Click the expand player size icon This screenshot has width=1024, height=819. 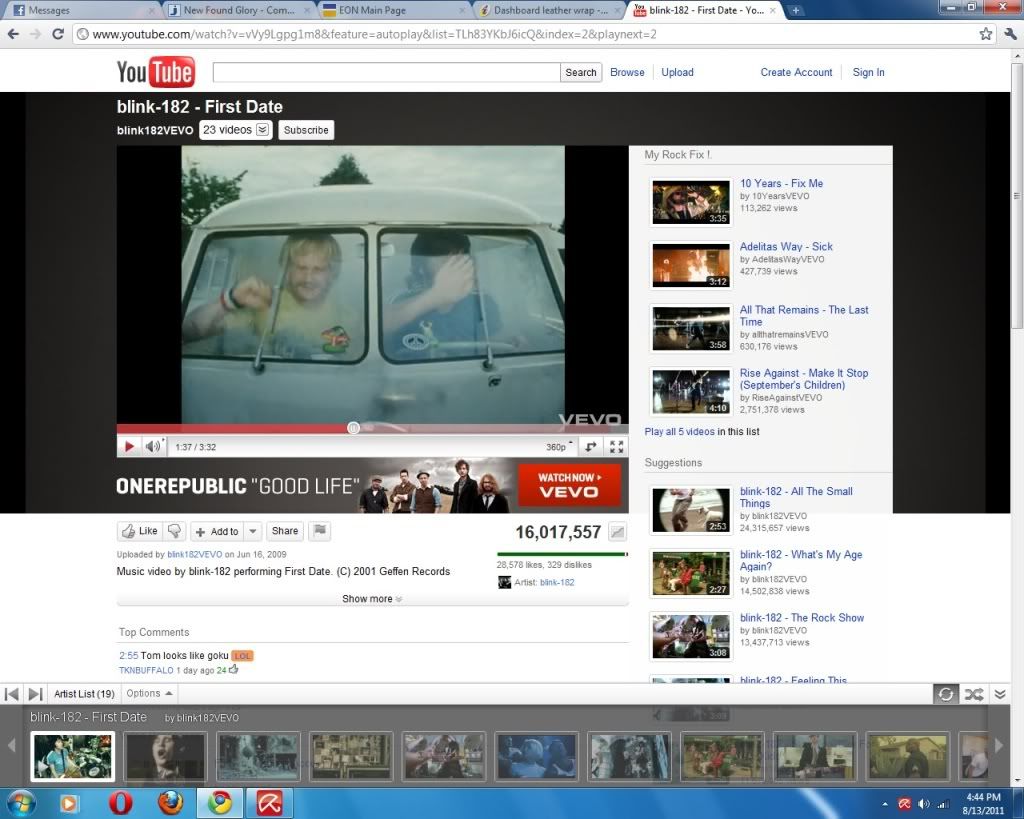click(x=591, y=447)
